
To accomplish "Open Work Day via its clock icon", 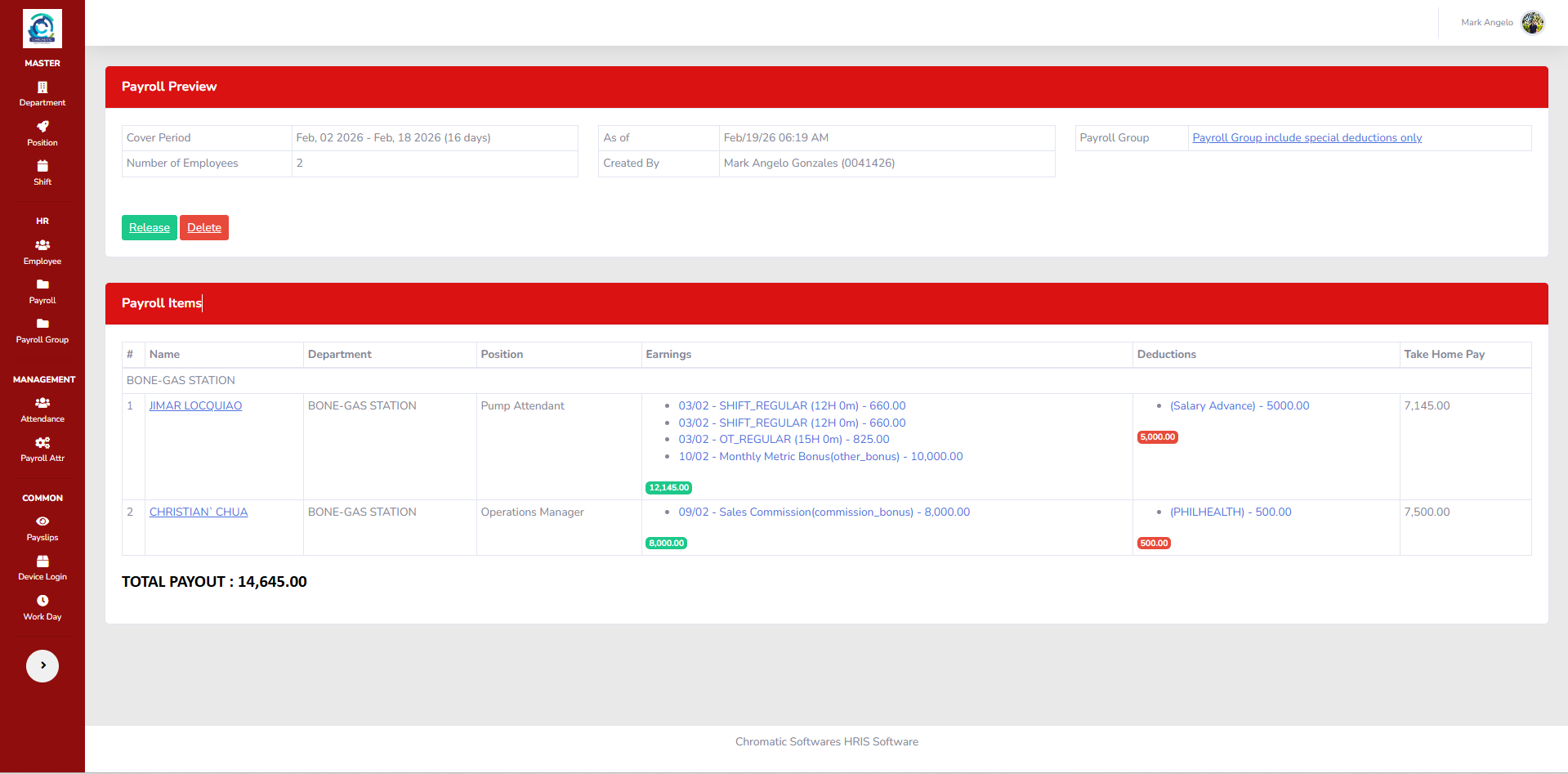I will coord(42,601).
